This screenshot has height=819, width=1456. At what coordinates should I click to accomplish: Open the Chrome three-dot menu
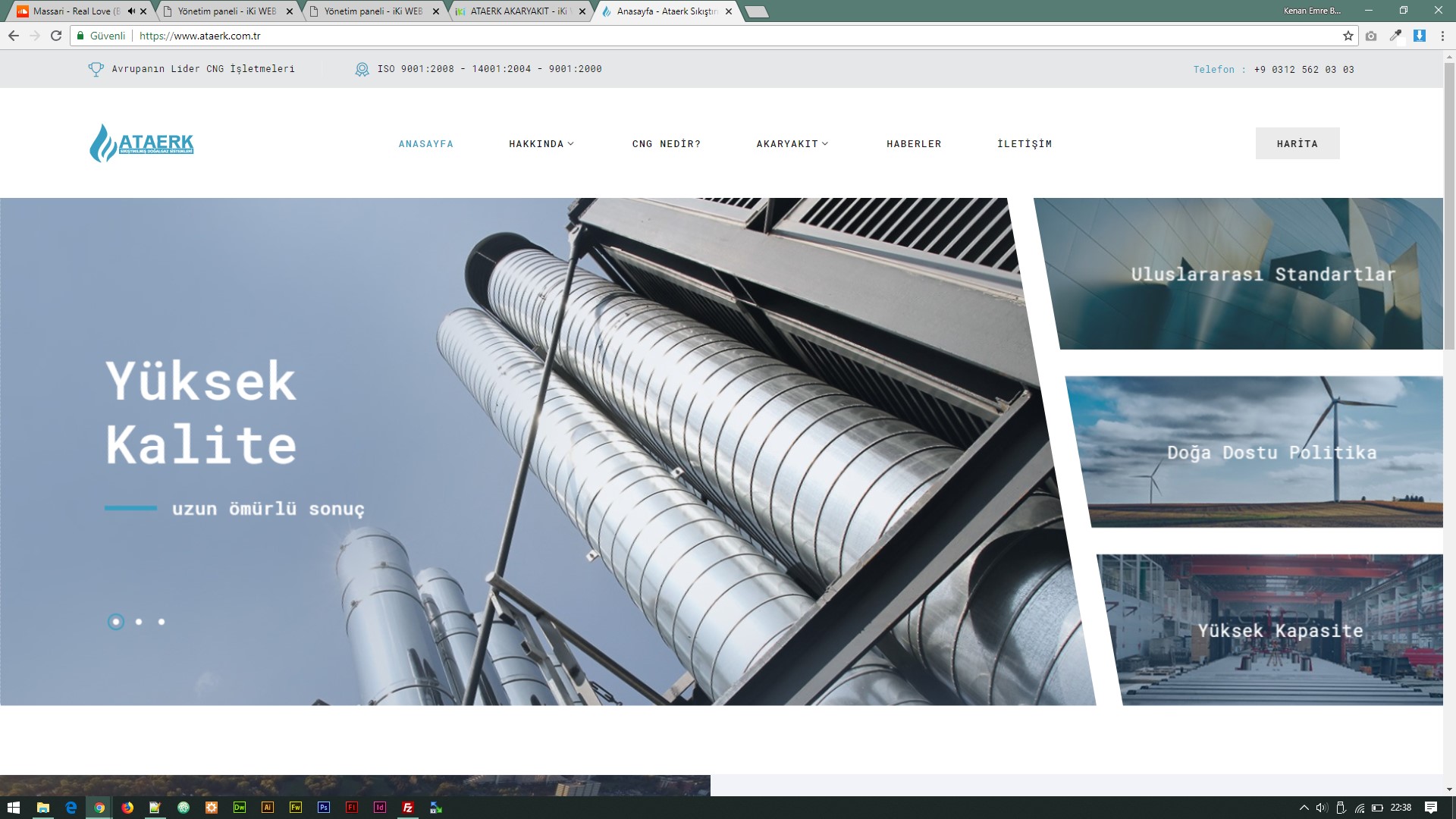point(1442,36)
